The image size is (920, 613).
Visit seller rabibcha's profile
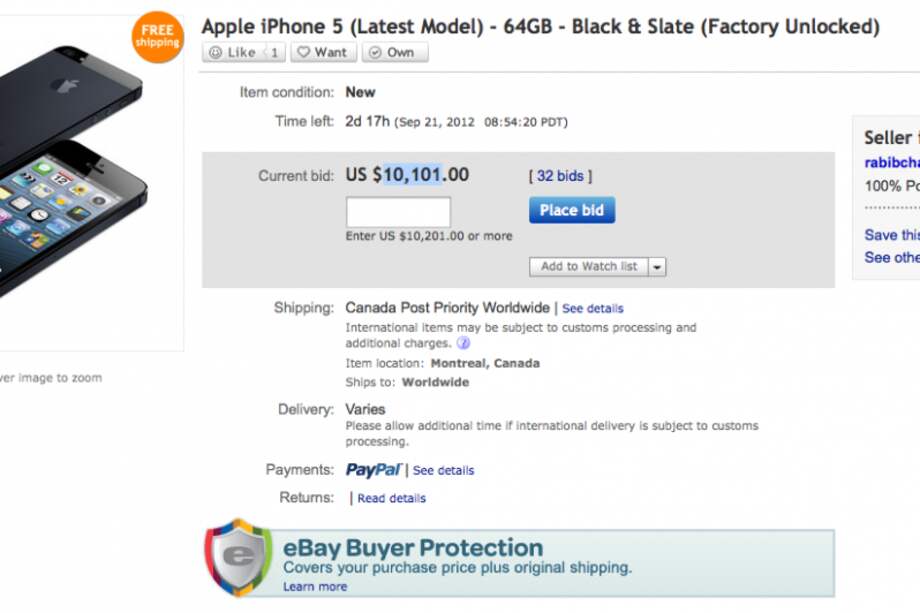(x=888, y=161)
